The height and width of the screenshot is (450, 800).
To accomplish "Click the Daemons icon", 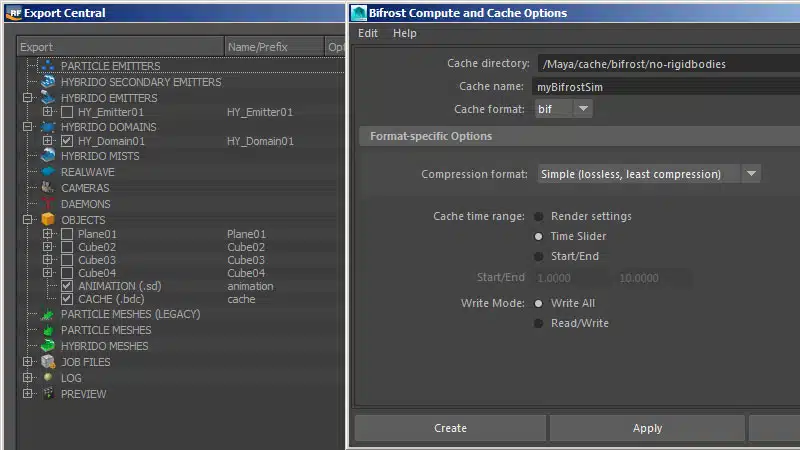I will click(x=47, y=204).
